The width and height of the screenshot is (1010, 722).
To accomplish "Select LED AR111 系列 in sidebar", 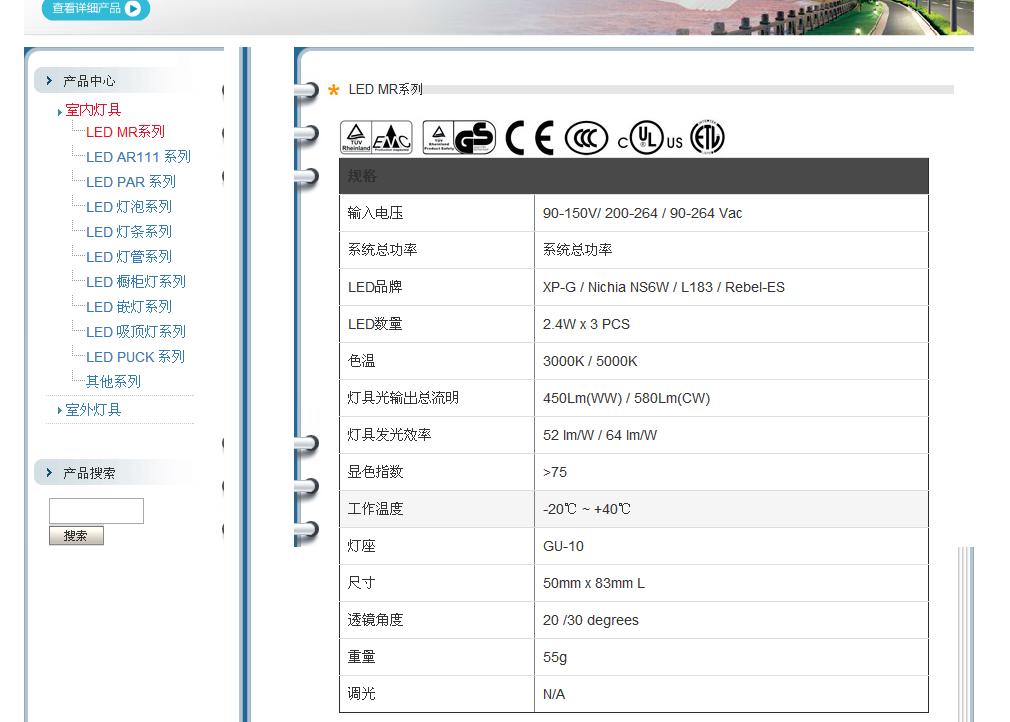I will coord(138,157).
